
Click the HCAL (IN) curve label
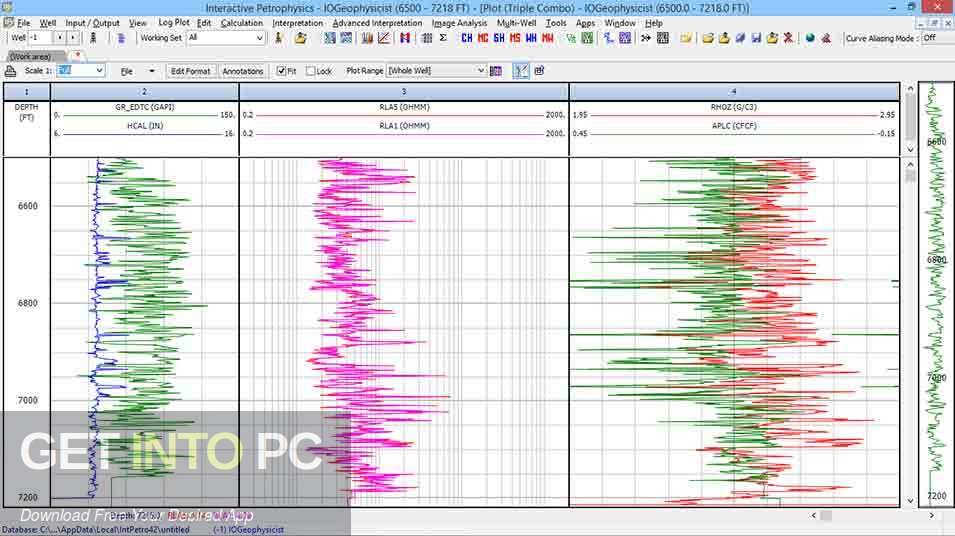pyautogui.click(x=145, y=126)
